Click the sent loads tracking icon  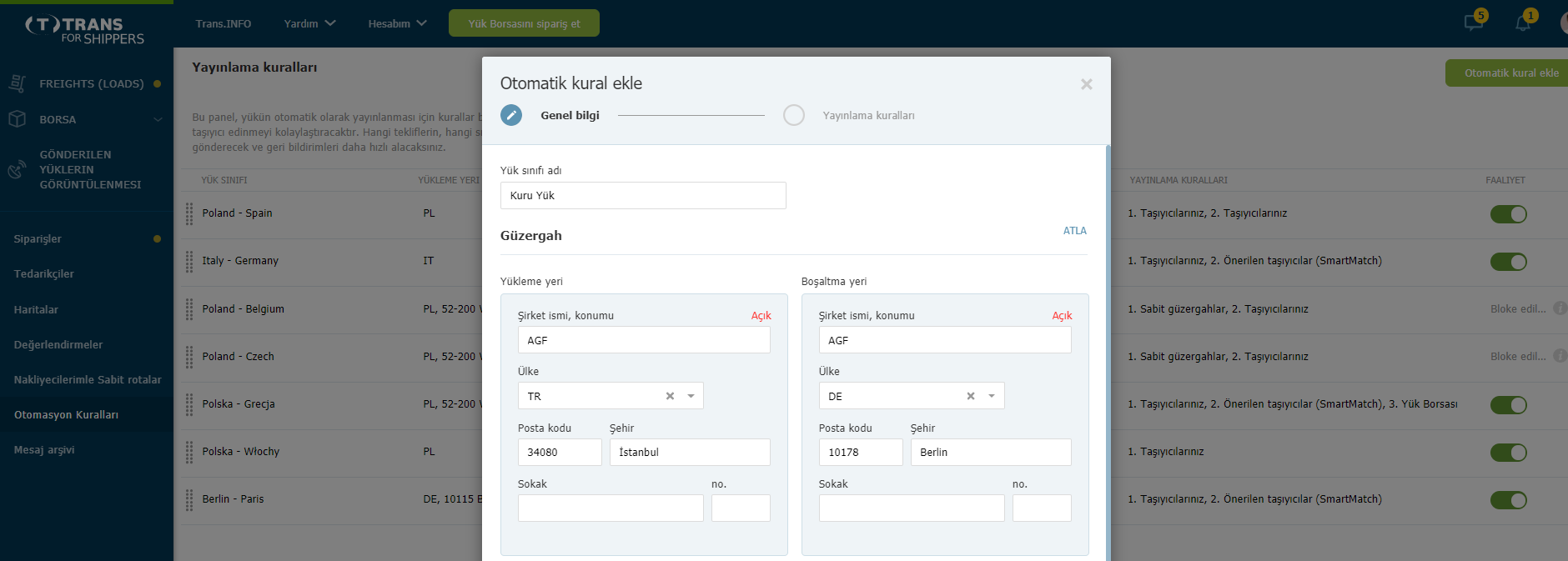click(x=17, y=170)
